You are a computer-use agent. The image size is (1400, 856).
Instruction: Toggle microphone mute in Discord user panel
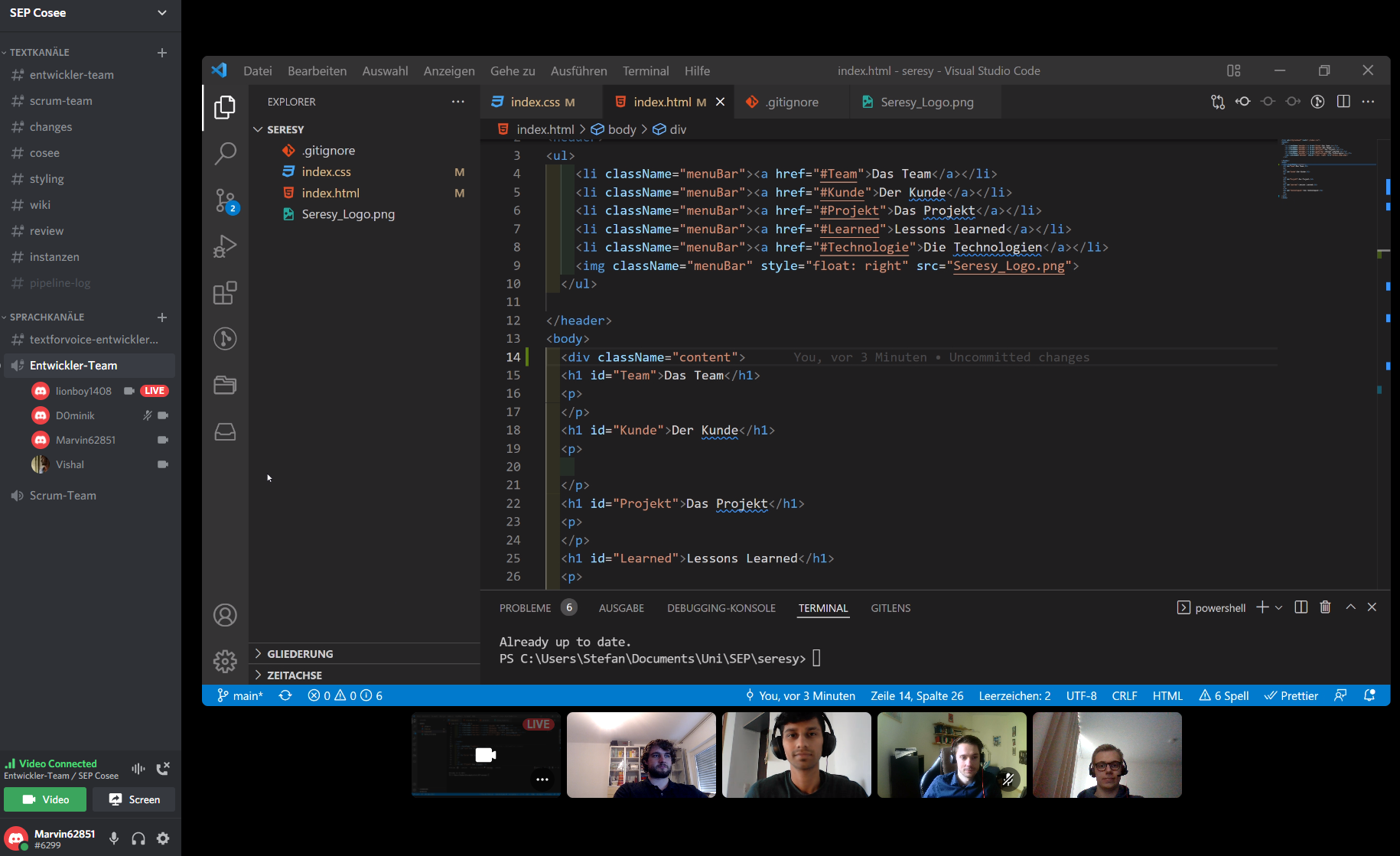pyautogui.click(x=114, y=838)
